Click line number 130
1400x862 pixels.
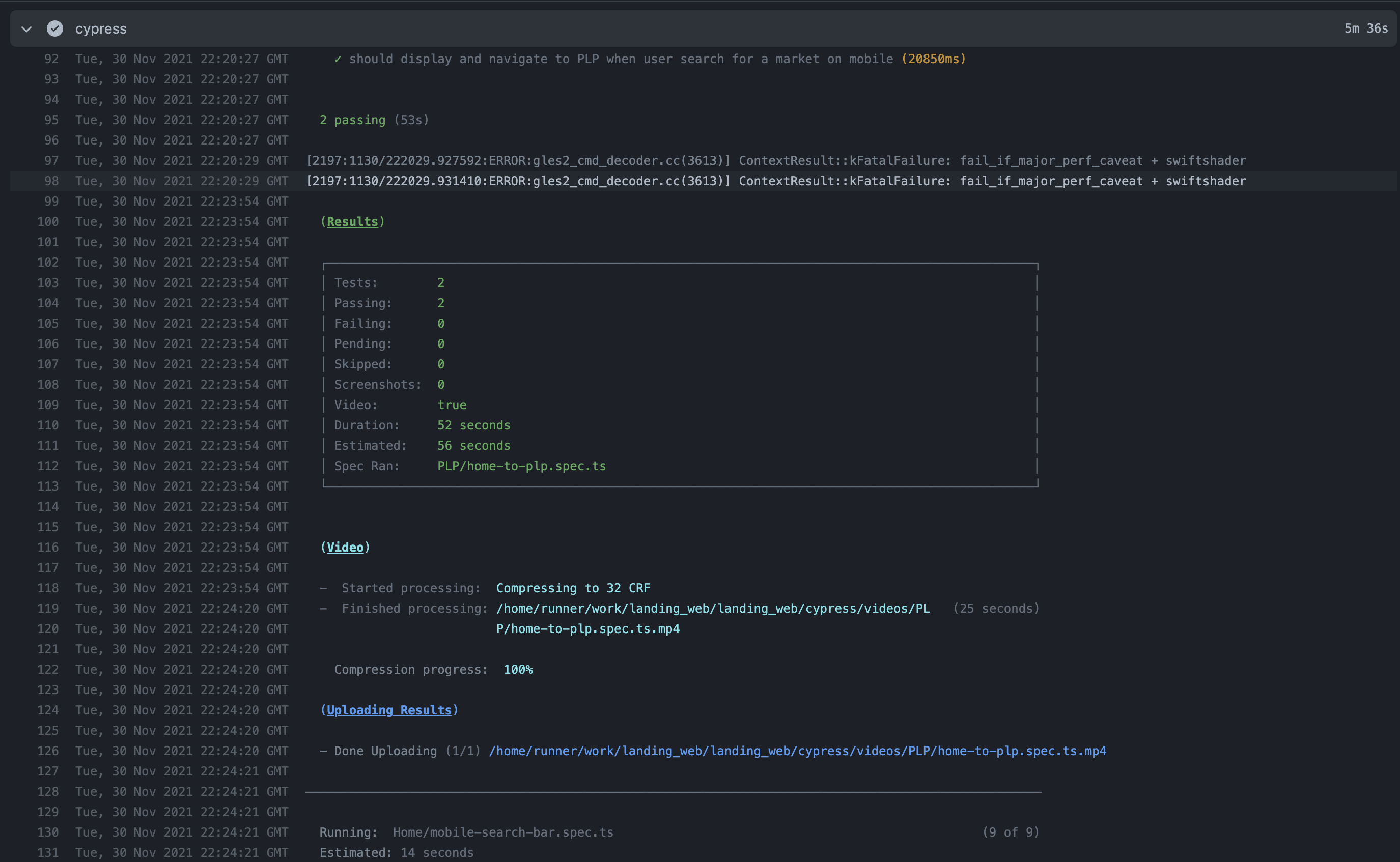[48, 832]
